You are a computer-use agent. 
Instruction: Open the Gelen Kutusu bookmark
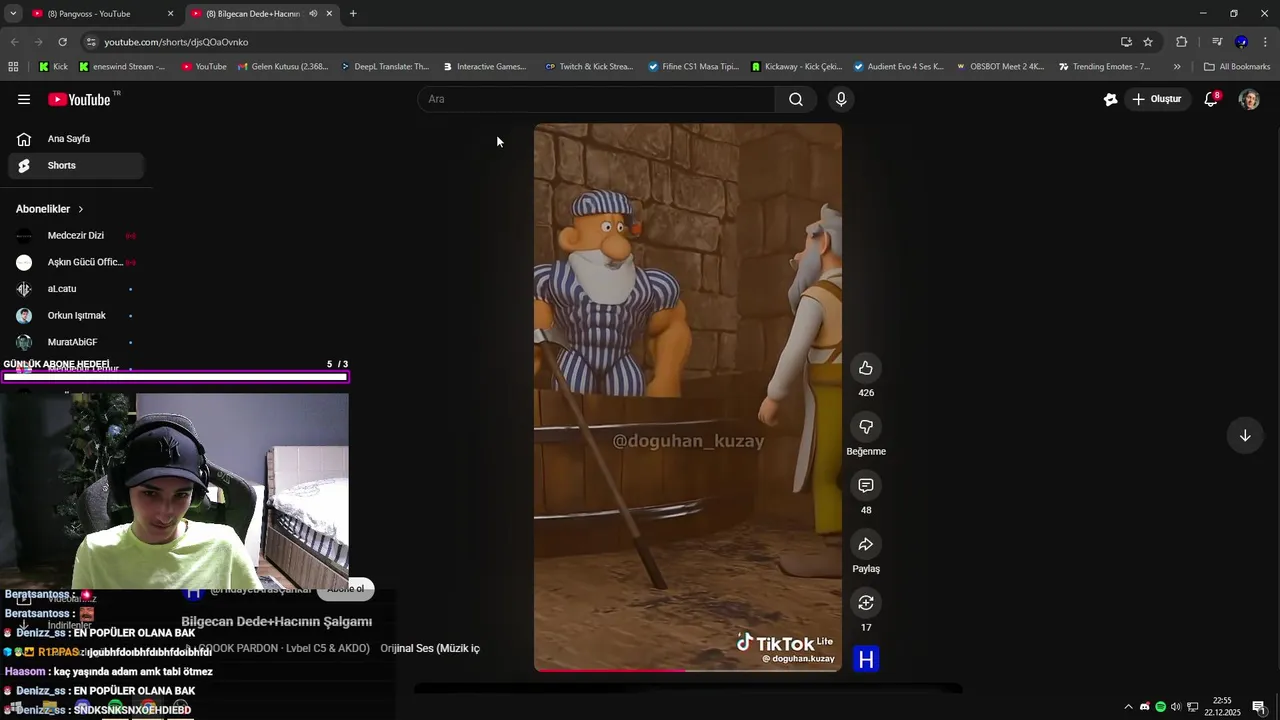coord(283,67)
